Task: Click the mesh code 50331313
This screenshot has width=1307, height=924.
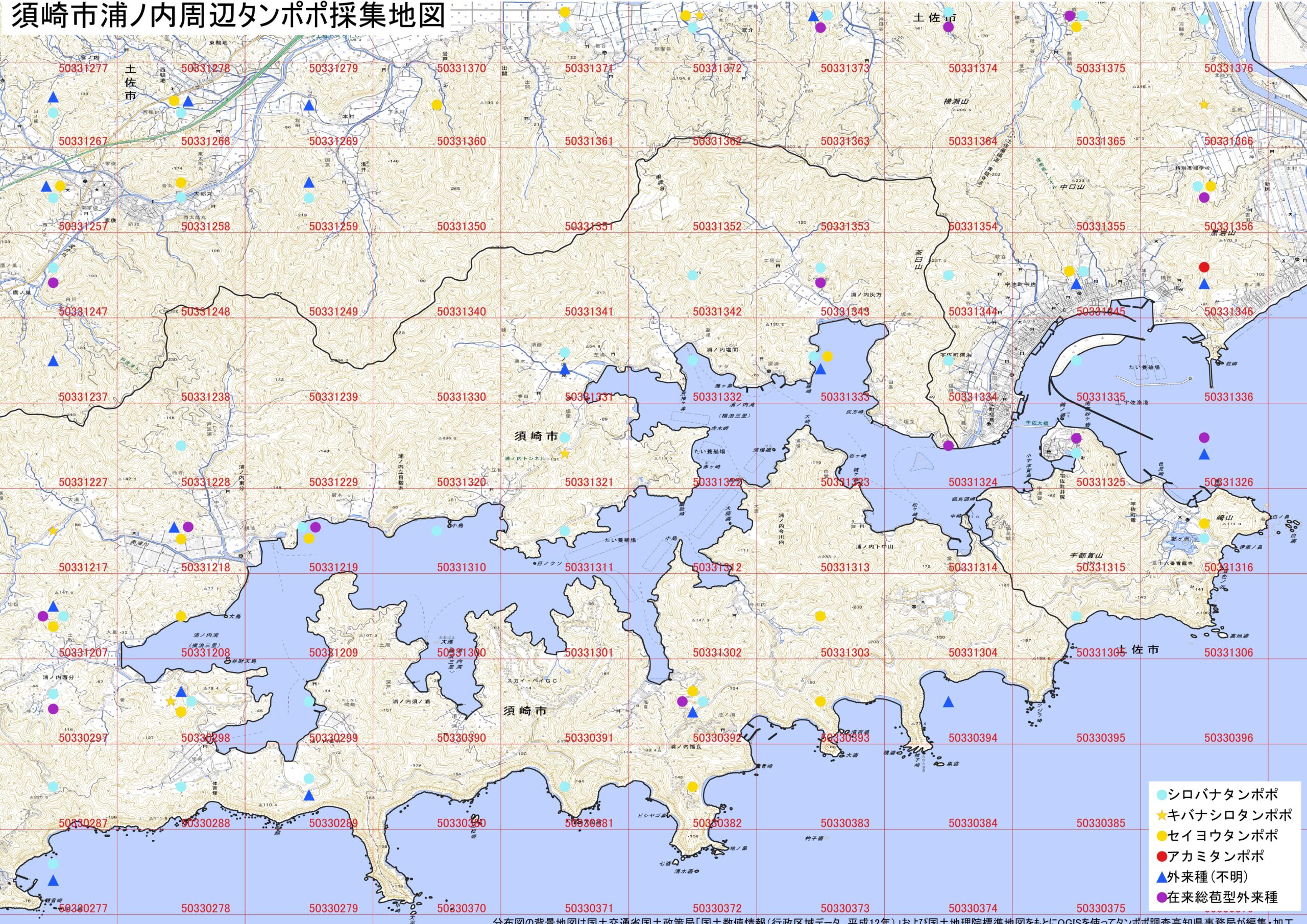Action: click(845, 568)
